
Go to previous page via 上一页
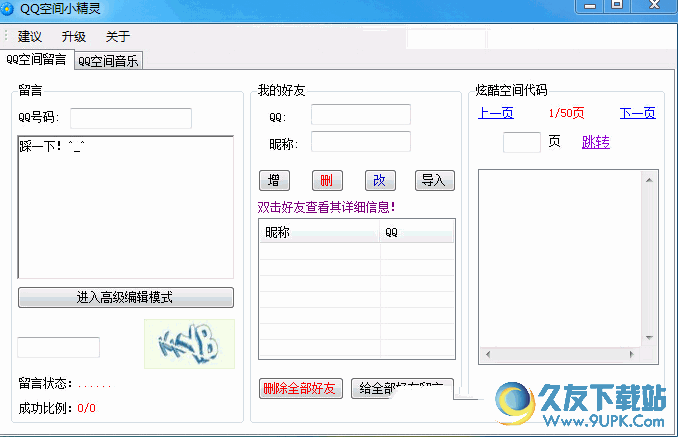(496, 113)
